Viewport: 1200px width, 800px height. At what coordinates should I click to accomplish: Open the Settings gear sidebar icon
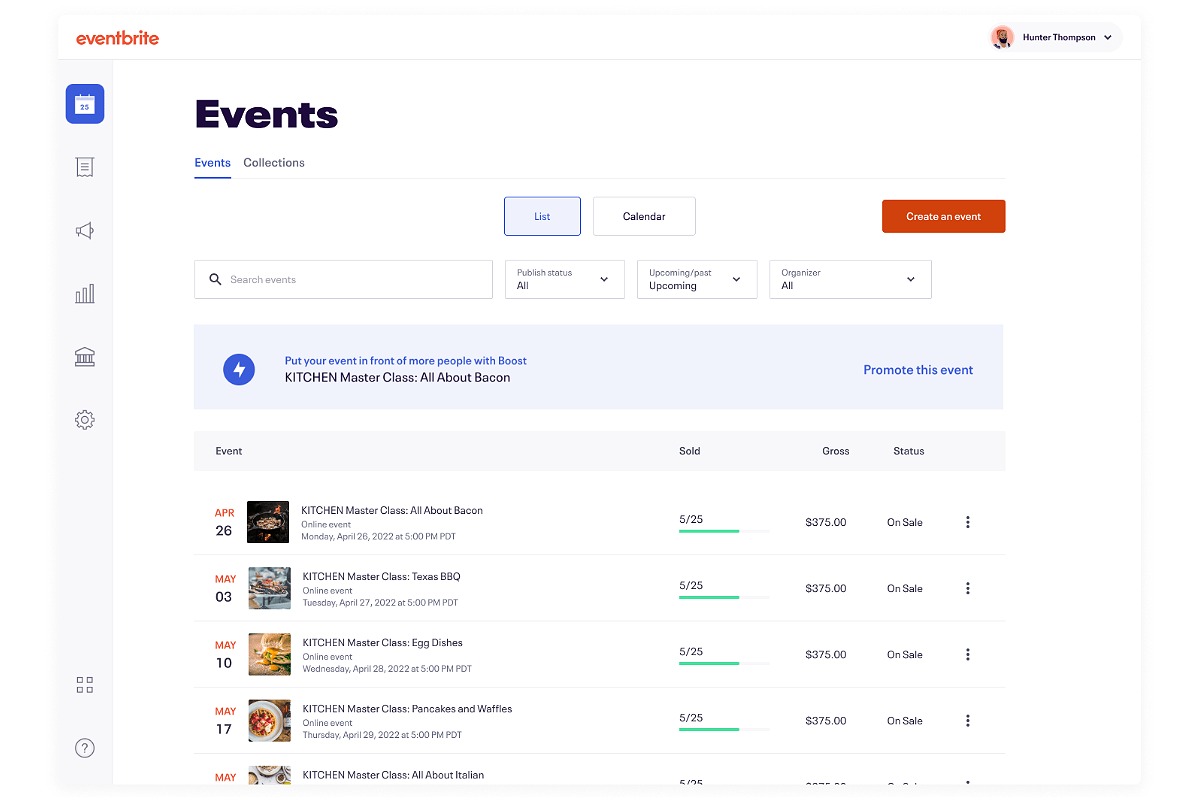[85, 420]
